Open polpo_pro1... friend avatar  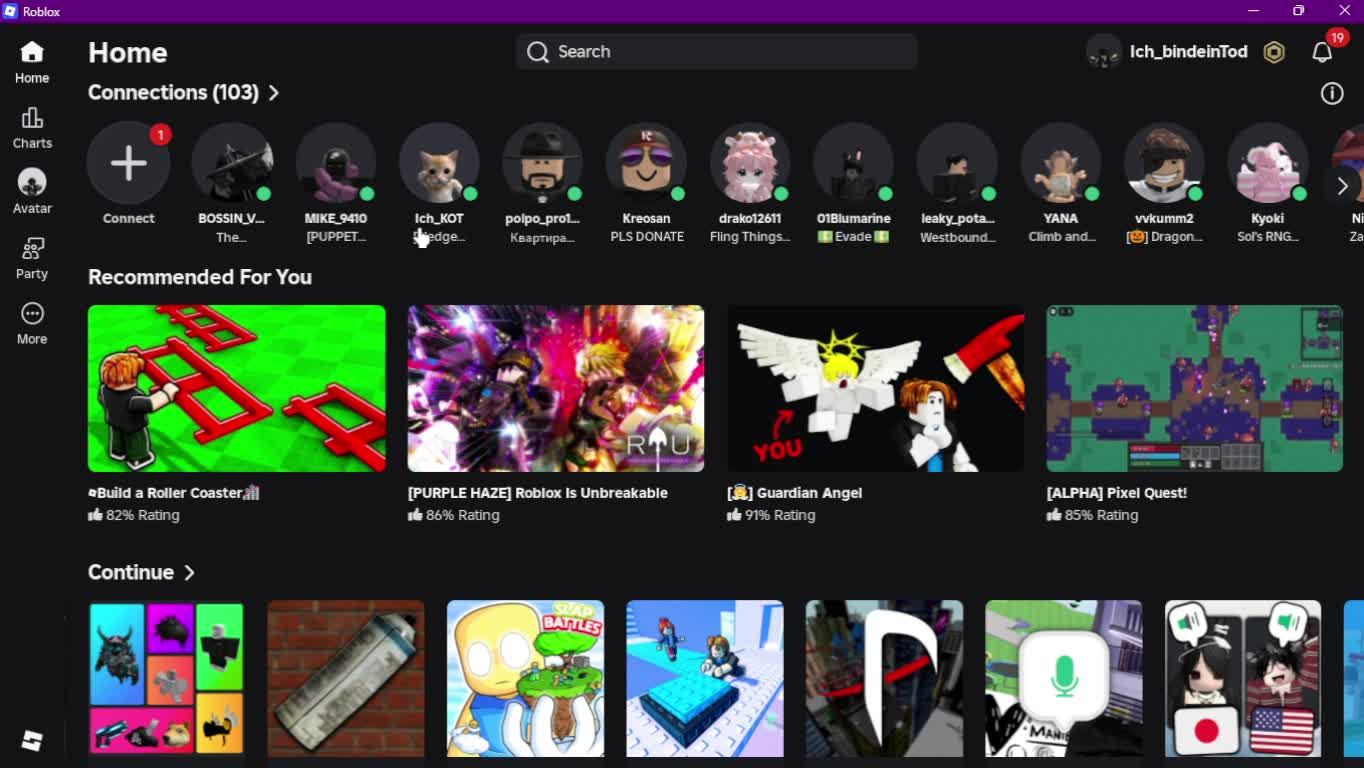tap(543, 163)
